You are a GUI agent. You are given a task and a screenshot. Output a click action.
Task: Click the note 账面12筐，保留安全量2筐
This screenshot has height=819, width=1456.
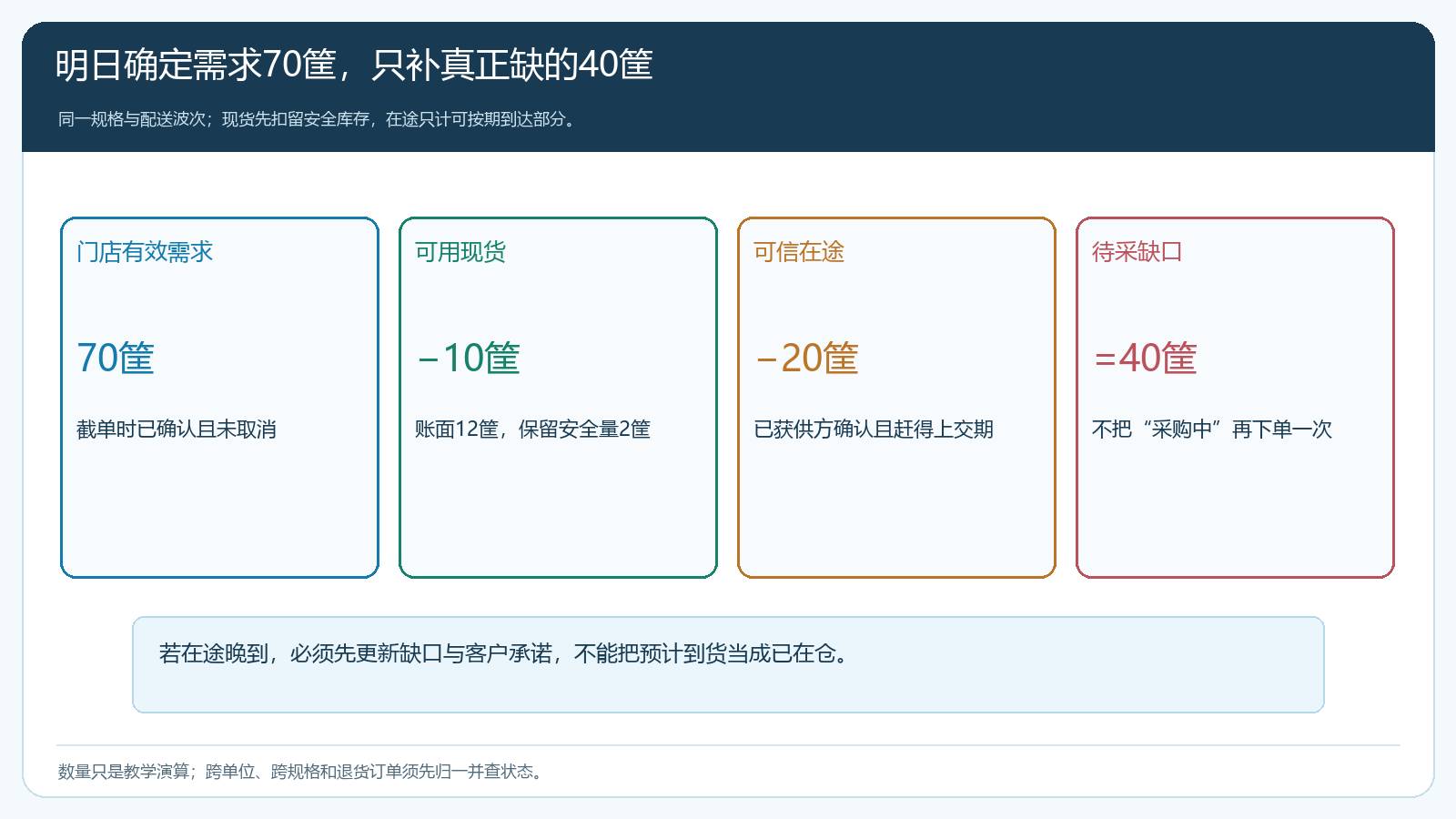click(533, 430)
